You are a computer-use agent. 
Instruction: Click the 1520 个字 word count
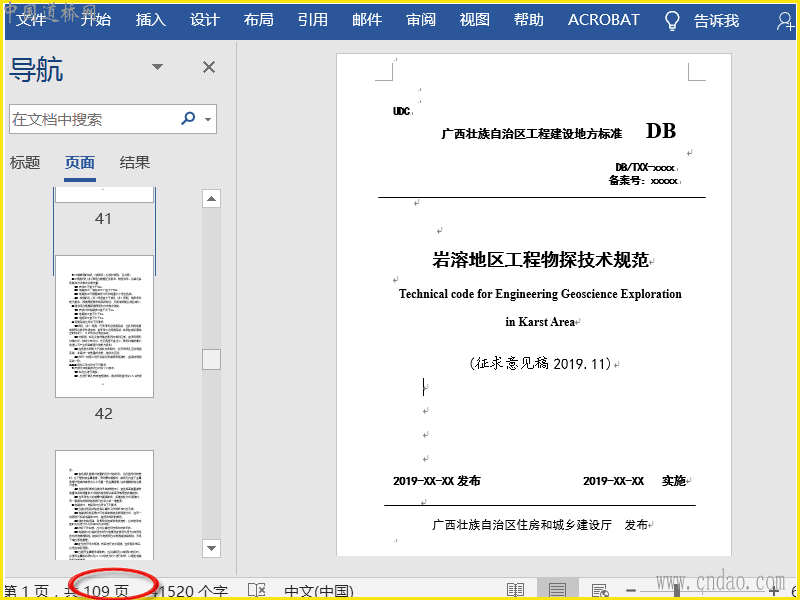coord(191,592)
